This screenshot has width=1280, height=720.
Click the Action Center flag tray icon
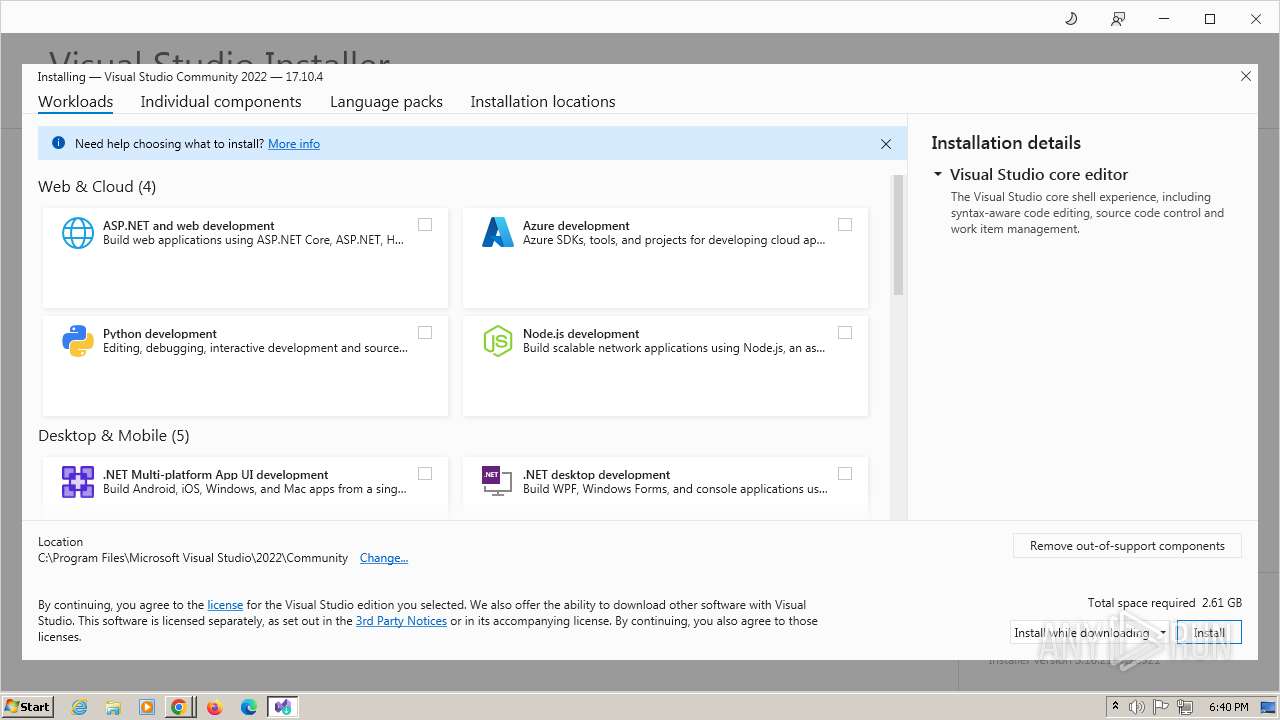(1162, 707)
